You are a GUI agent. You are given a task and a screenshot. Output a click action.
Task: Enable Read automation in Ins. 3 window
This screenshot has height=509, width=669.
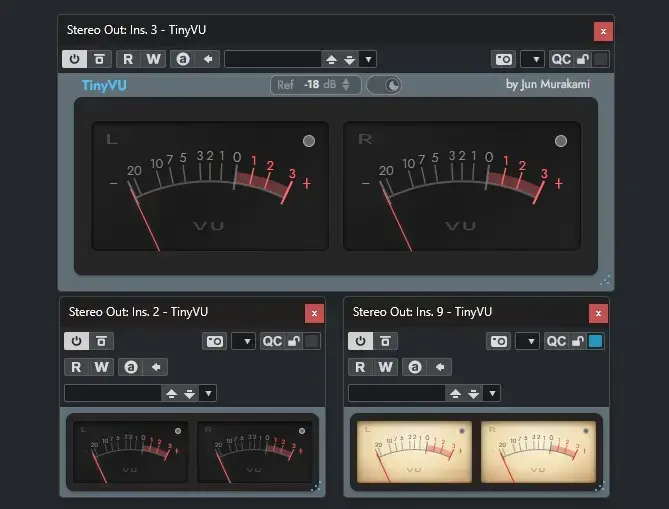129,59
